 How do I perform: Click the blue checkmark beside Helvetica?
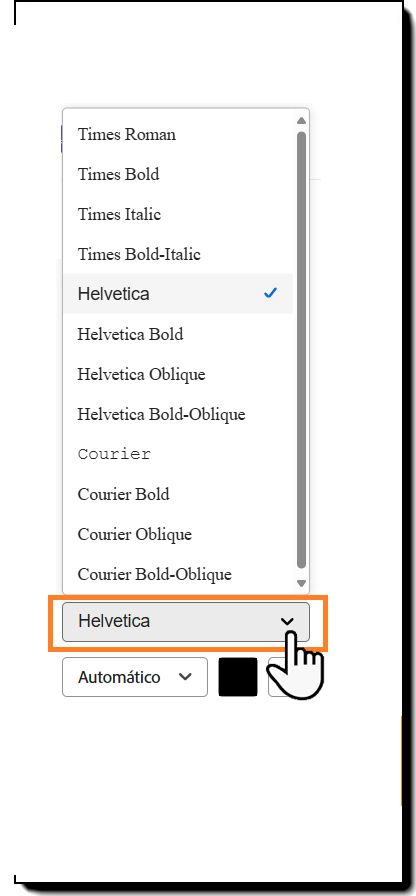(270, 293)
